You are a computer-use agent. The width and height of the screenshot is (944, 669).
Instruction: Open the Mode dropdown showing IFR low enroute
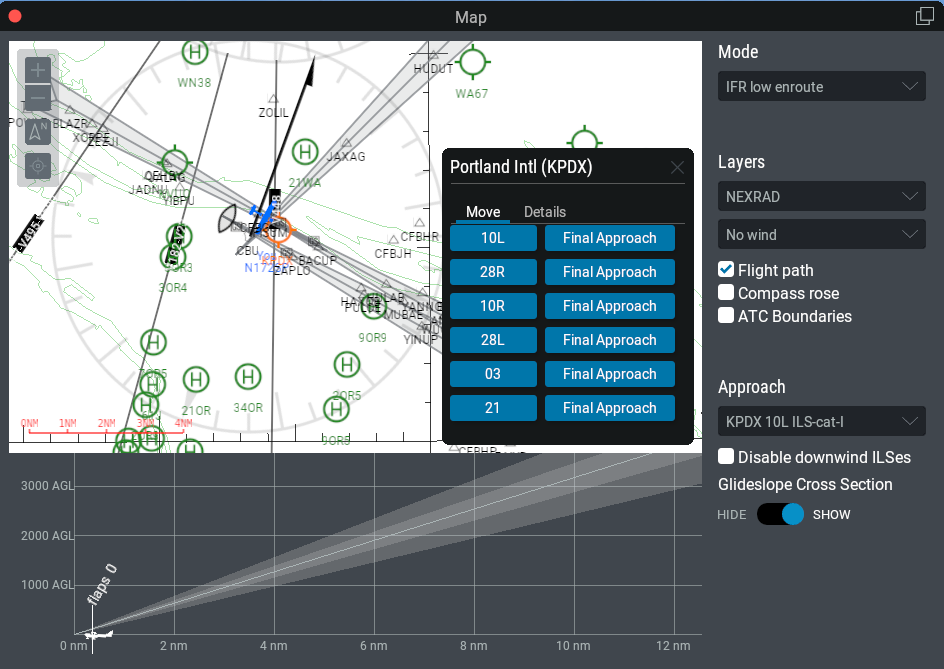(822, 87)
